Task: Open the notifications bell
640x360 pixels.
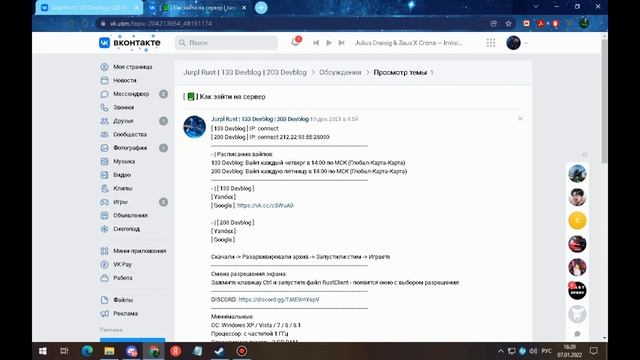Action: pyautogui.click(x=295, y=42)
